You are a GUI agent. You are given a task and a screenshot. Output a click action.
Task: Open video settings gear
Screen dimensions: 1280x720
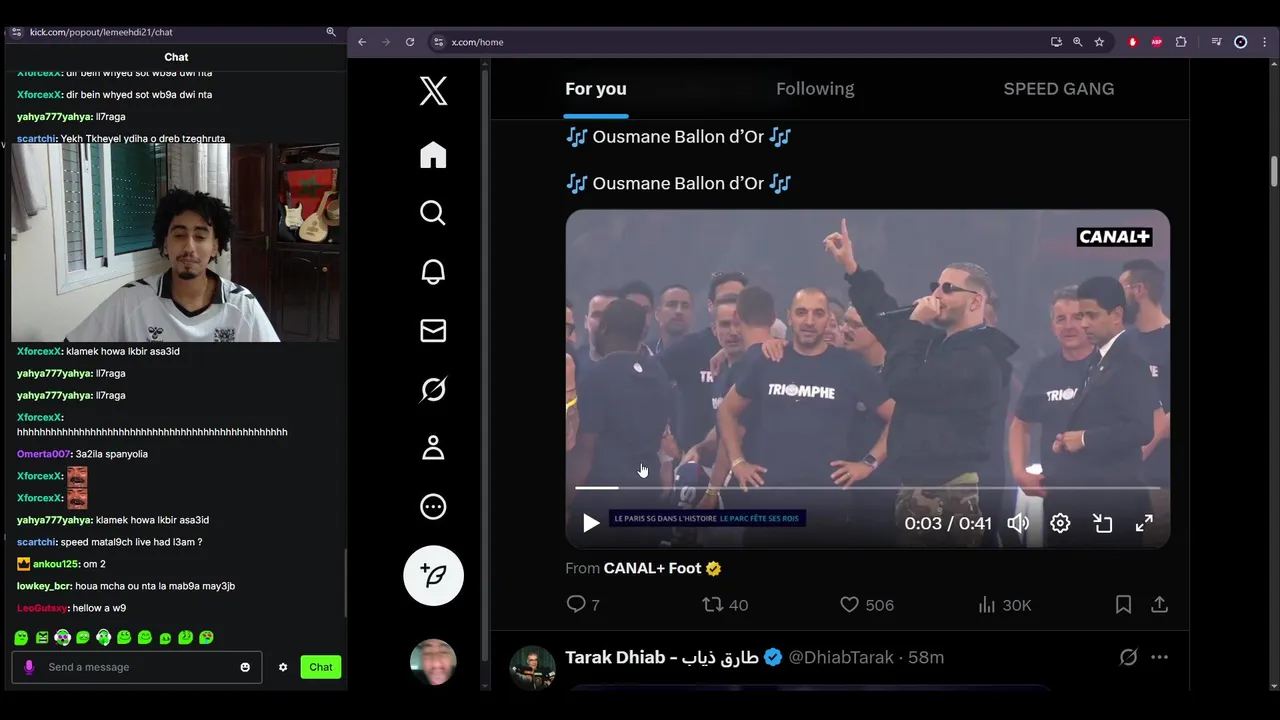click(x=1060, y=523)
